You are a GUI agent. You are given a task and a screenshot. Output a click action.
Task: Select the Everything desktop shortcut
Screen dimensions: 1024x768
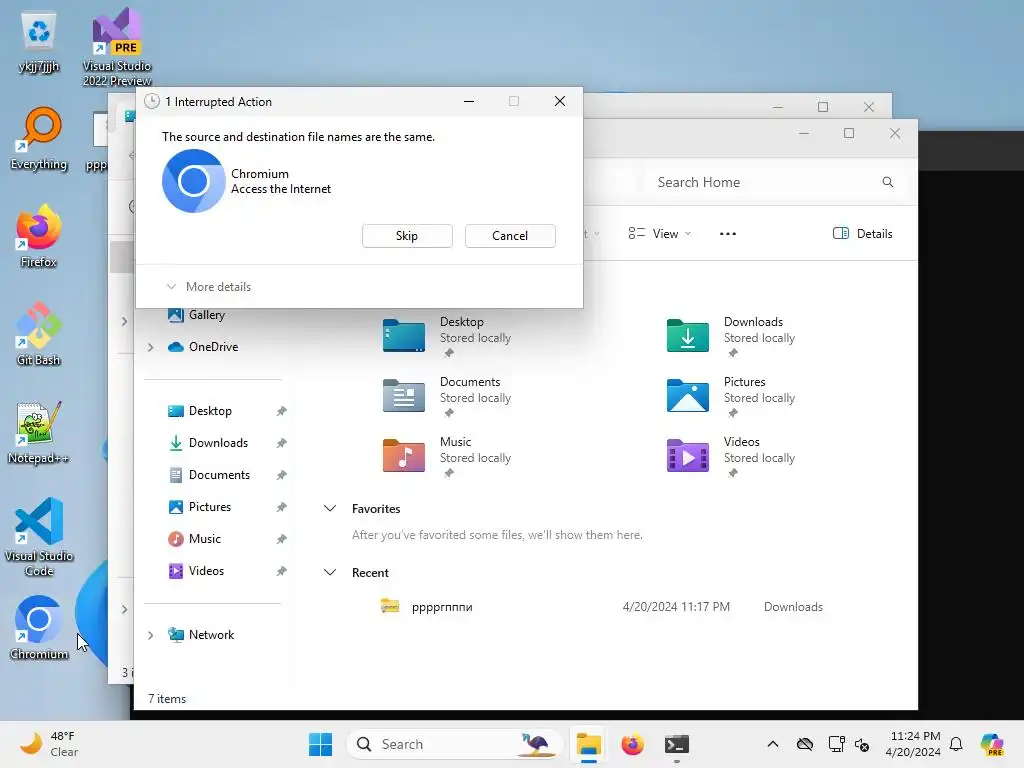point(39,139)
